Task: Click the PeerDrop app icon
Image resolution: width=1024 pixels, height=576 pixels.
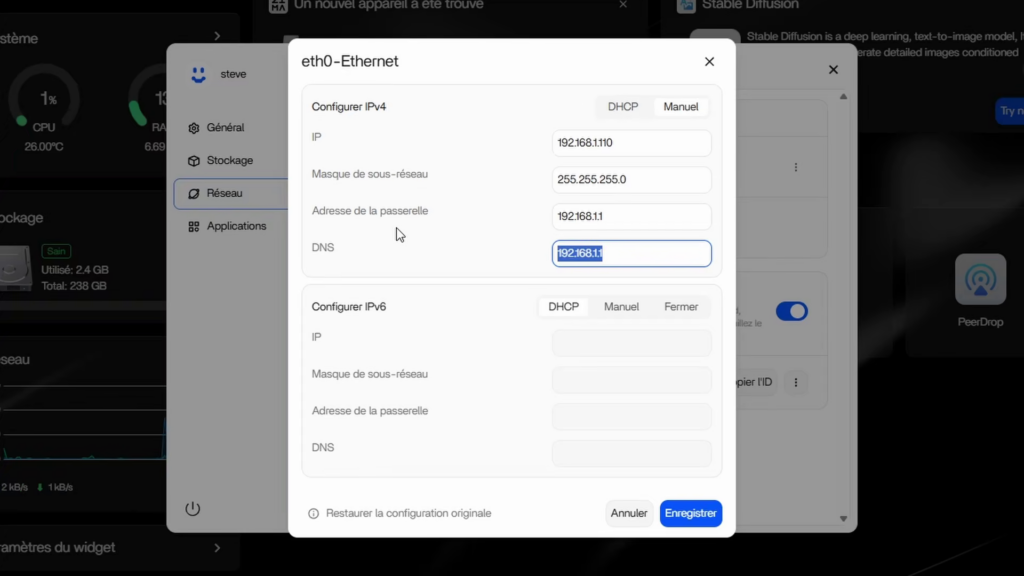Action: [979, 279]
